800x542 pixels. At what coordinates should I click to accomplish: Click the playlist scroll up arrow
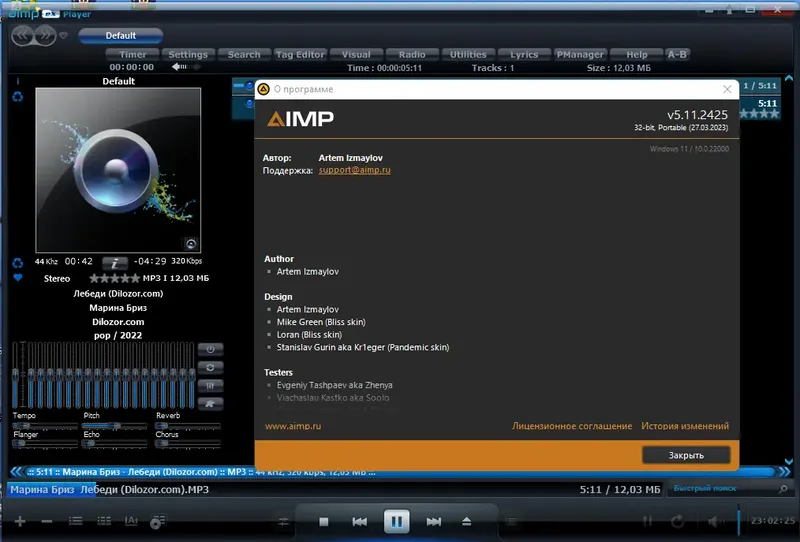(x=789, y=79)
